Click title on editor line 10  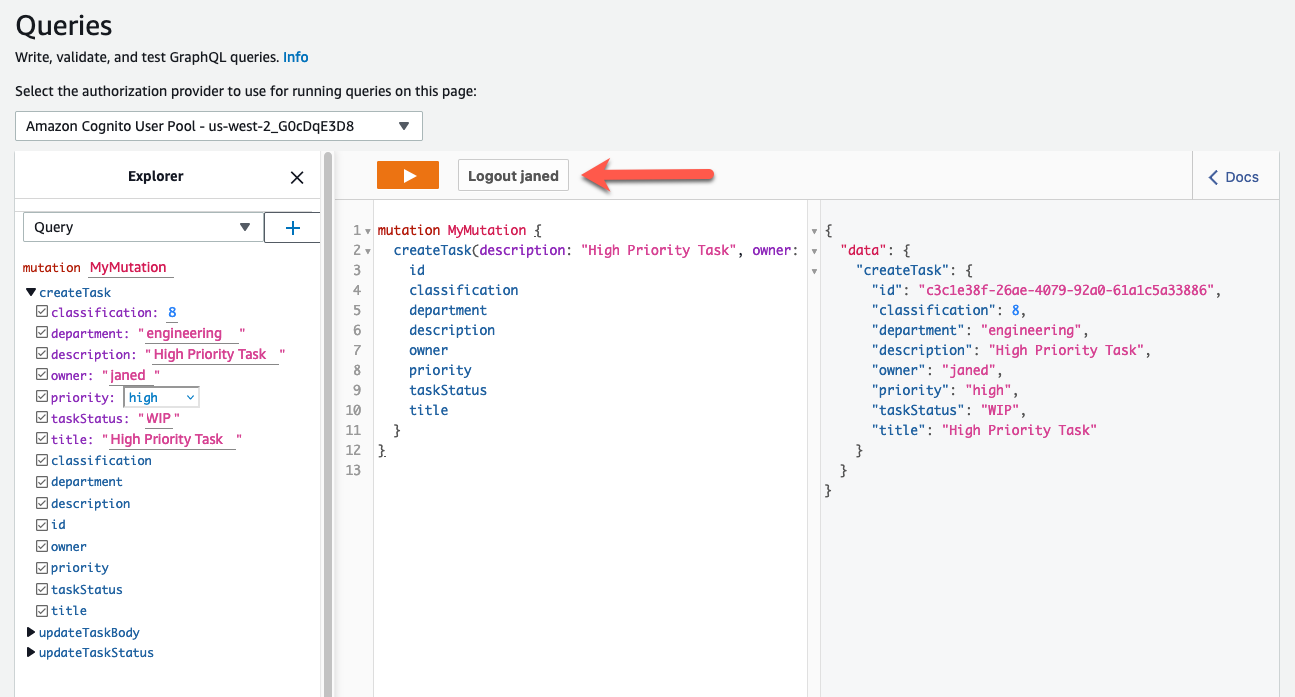pyautogui.click(x=429, y=411)
